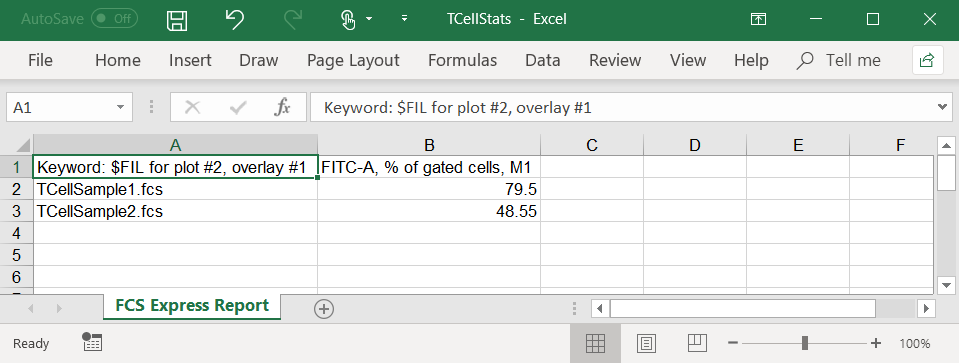Image resolution: width=959 pixels, height=363 pixels.
Task: Add new sheet with plus icon
Action: (x=324, y=309)
